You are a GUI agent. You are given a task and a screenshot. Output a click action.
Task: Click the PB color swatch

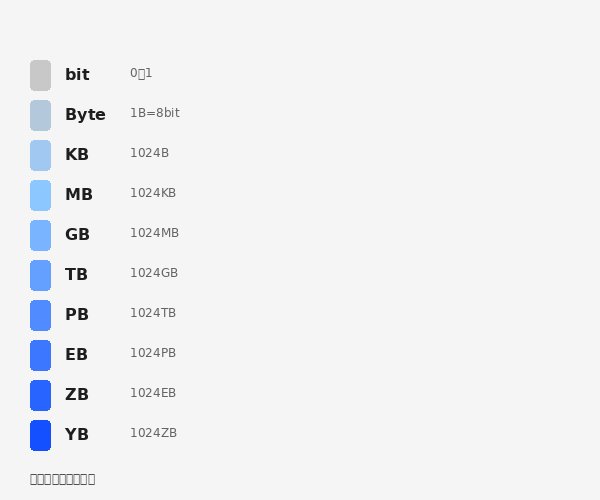tap(41, 315)
